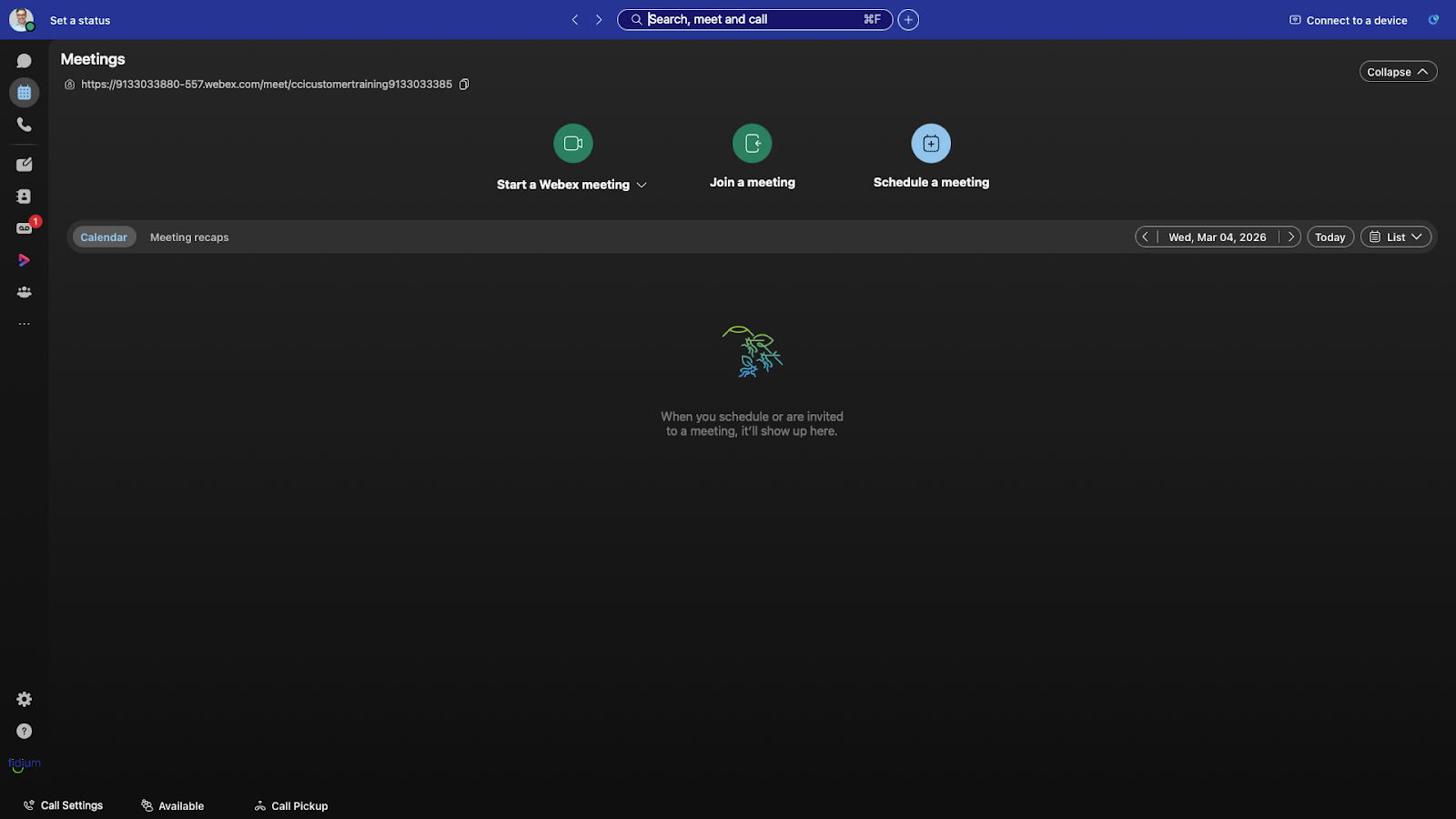Click the plus button beside search

click(x=908, y=20)
